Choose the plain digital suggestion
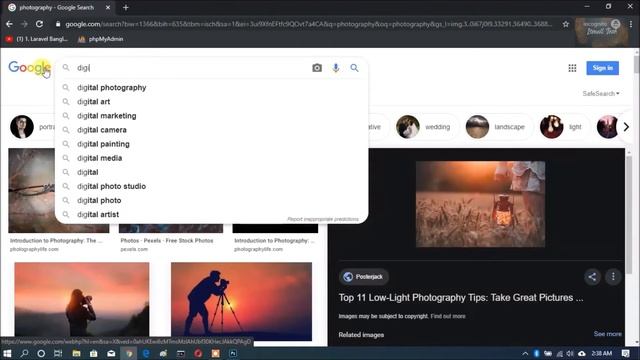The width and height of the screenshot is (640, 360). [211, 172]
